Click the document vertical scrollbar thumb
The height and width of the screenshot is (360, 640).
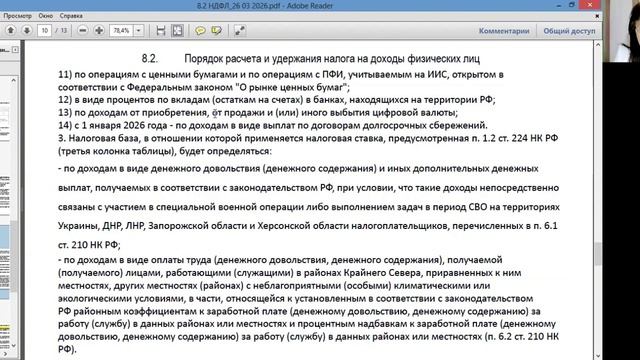click(598, 253)
